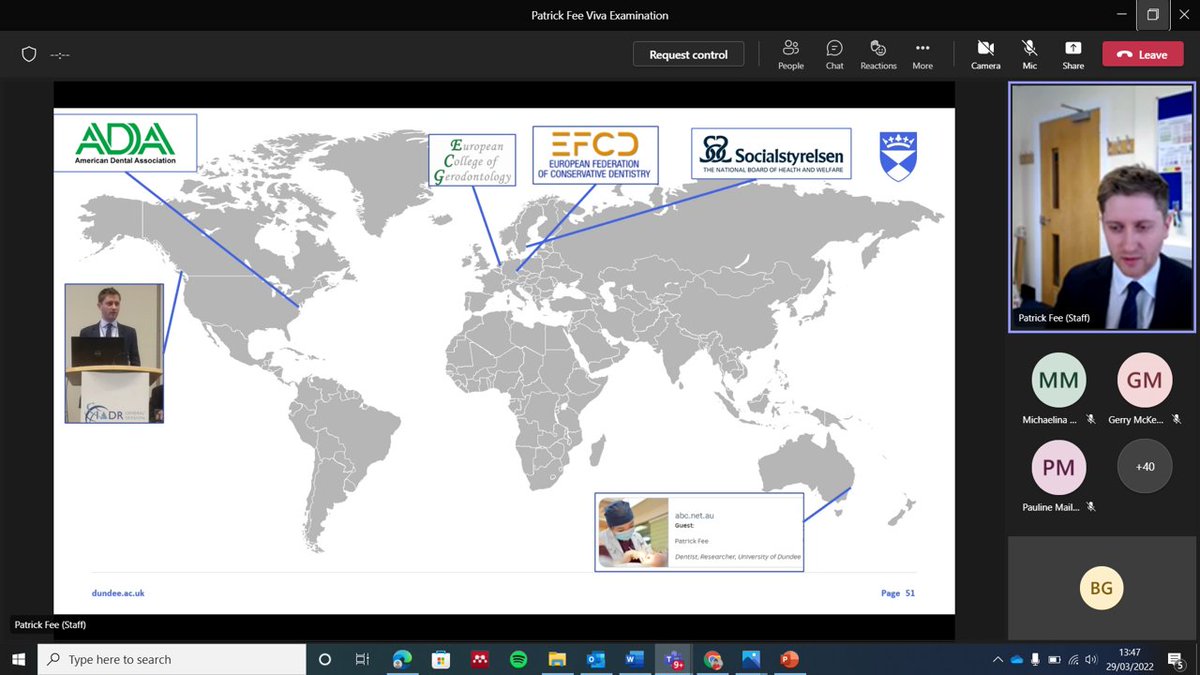
Task: Click Michaelina participant name label
Action: (x=1050, y=420)
